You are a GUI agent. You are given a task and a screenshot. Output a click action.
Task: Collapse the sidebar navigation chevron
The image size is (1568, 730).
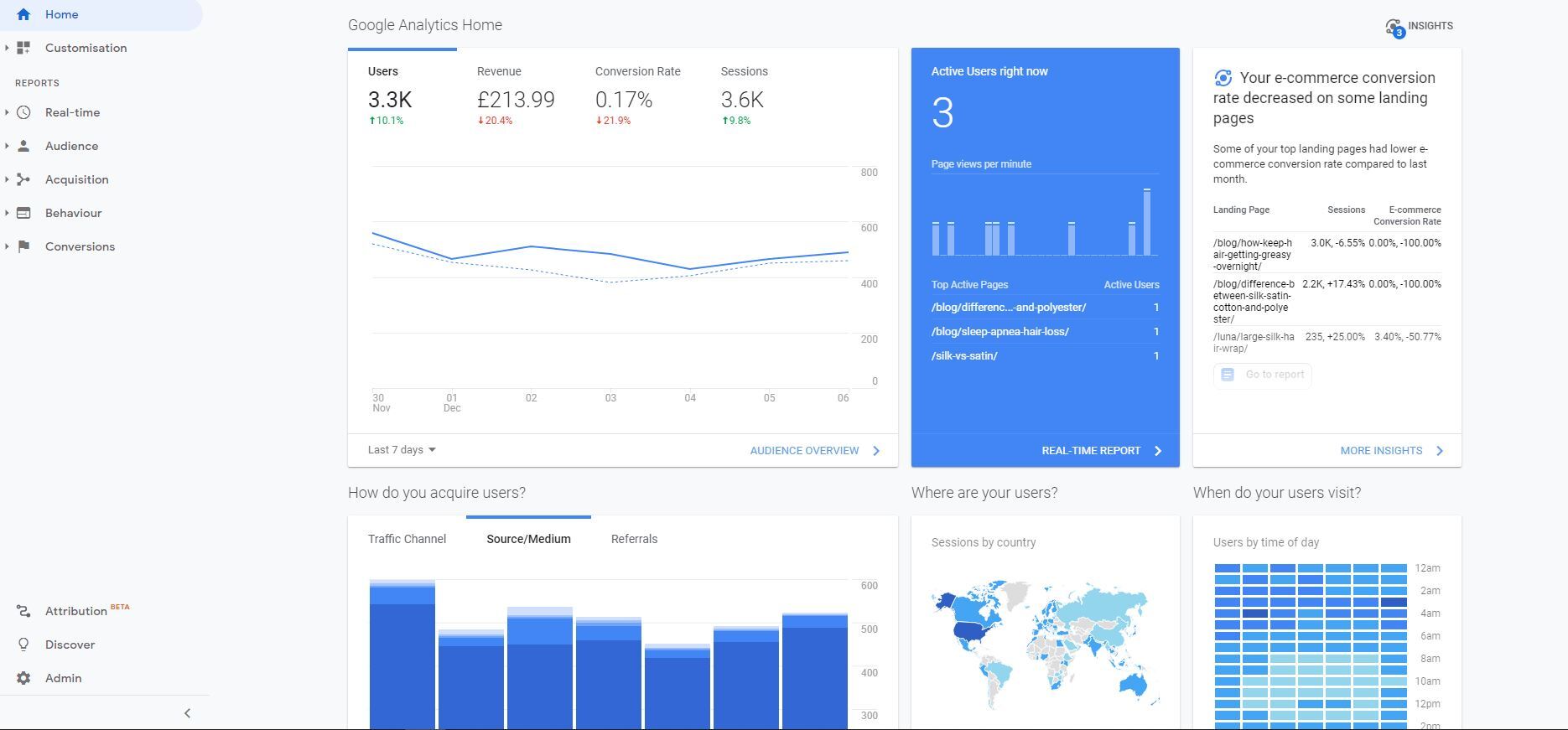(x=187, y=713)
